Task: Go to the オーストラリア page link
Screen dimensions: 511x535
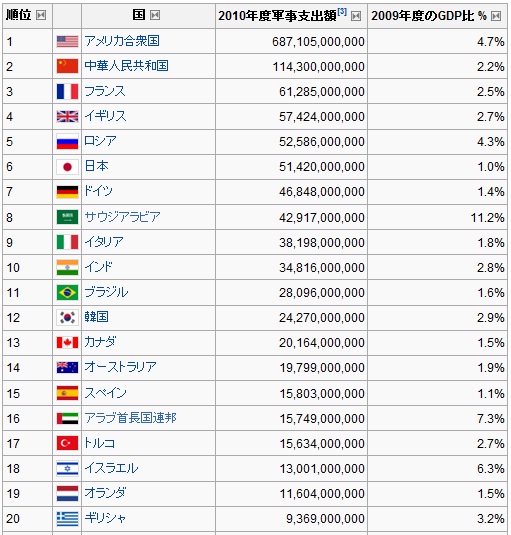Action: coord(120,367)
